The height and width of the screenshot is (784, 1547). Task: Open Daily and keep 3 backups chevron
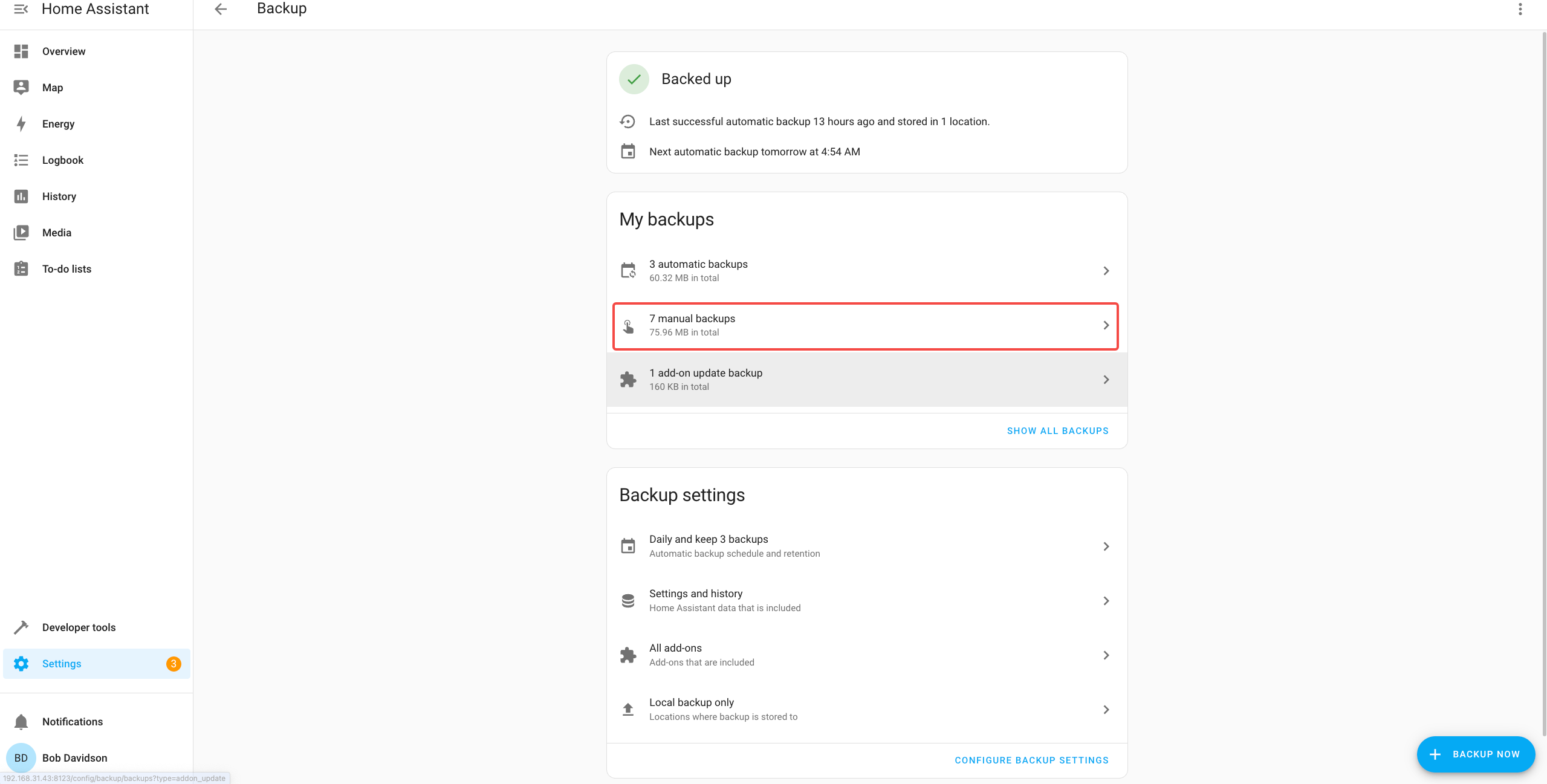point(1106,546)
